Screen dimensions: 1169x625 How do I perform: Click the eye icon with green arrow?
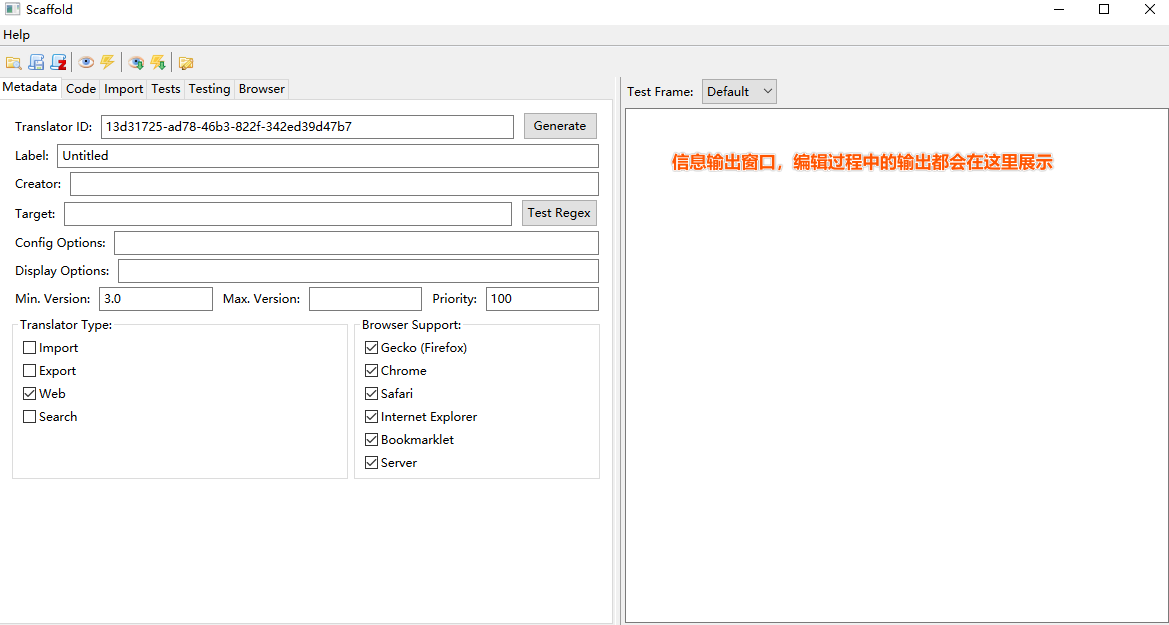point(135,62)
